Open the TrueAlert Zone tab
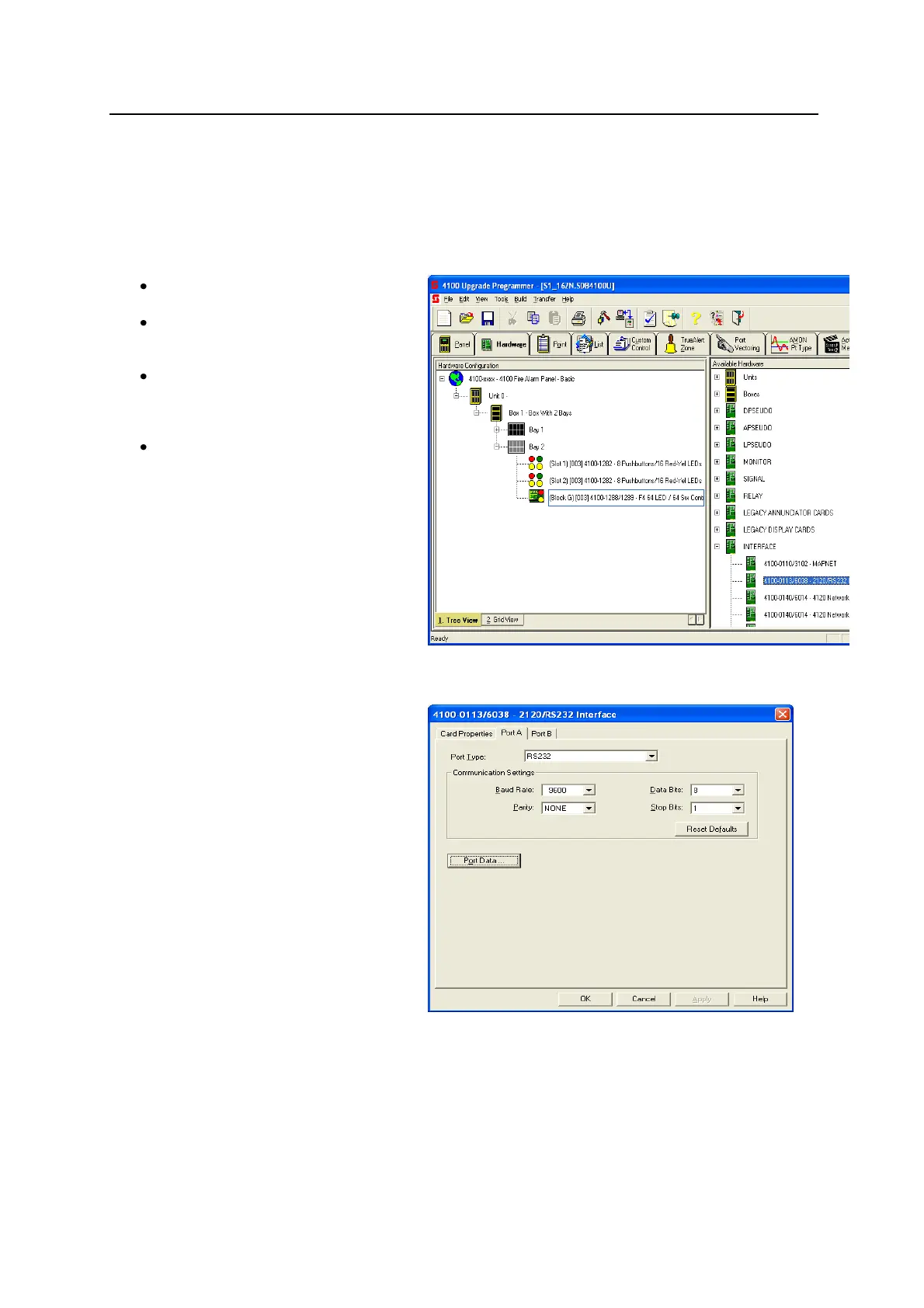The image size is (924, 1308). pyautogui.click(x=684, y=344)
